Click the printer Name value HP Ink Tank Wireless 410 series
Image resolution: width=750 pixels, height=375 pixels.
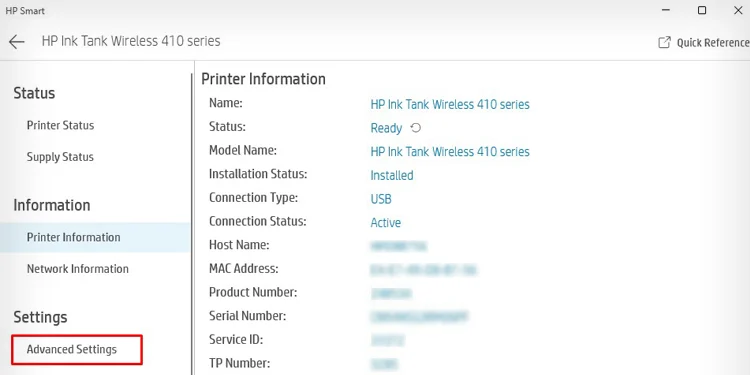click(450, 104)
